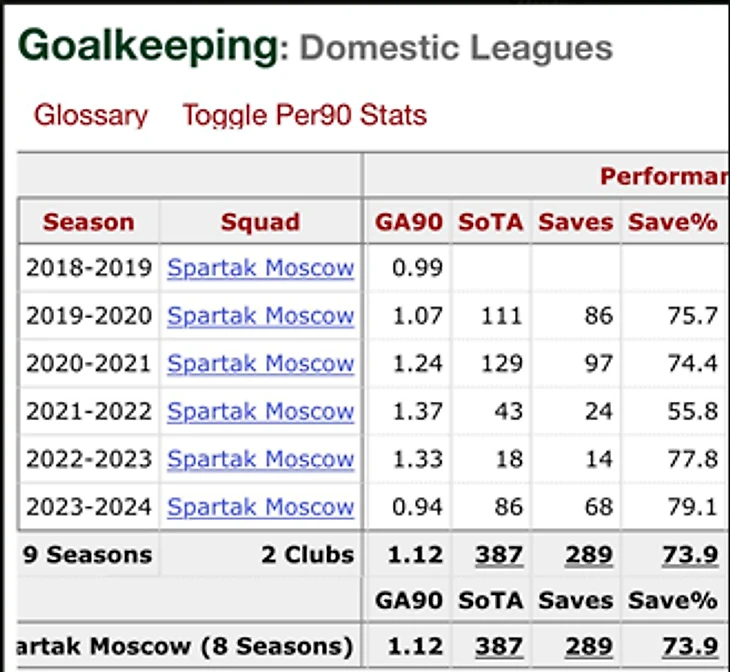Open the Glossary link
This screenshot has height=672, width=730.
click(x=90, y=115)
